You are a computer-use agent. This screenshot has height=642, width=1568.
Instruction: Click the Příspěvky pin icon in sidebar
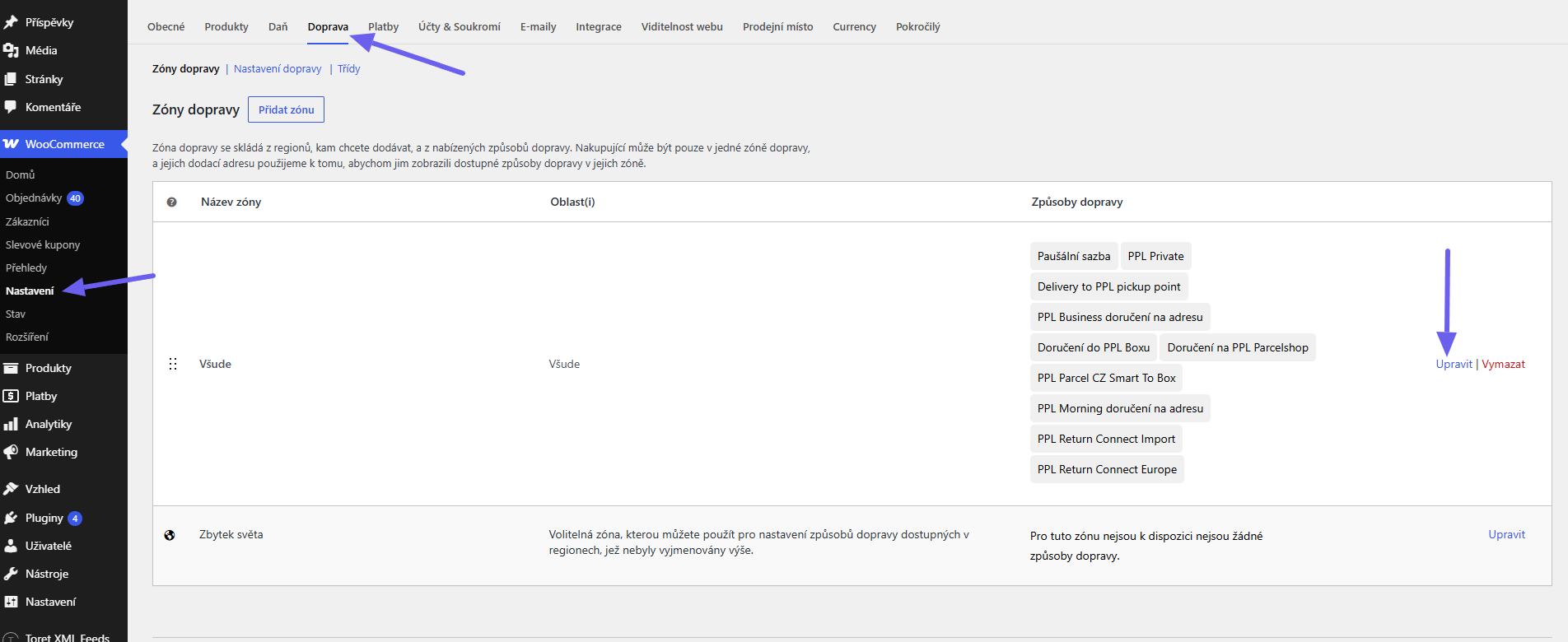pyautogui.click(x=11, y=22)
